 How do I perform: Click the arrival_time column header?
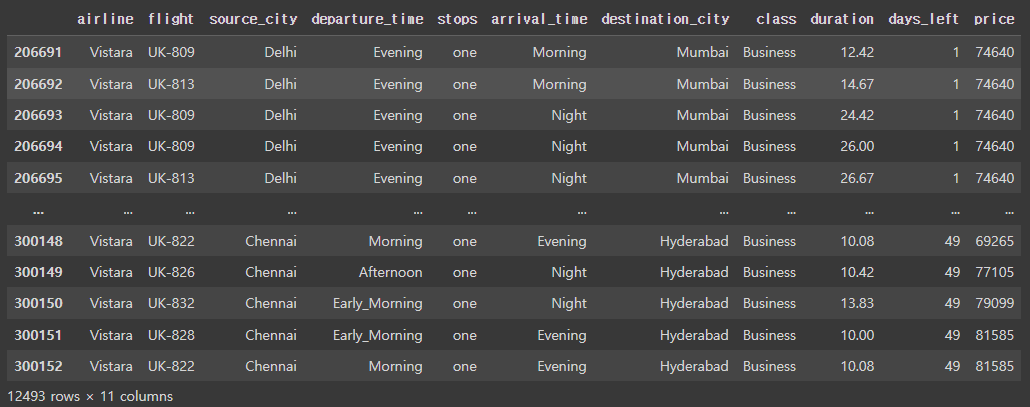(x=539, y=20)
